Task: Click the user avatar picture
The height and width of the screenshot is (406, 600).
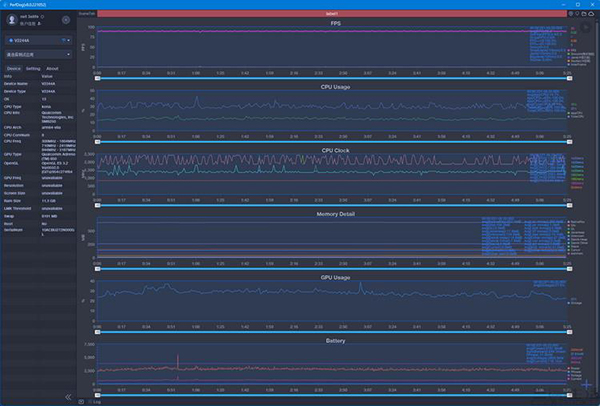Action: point(11,21)
